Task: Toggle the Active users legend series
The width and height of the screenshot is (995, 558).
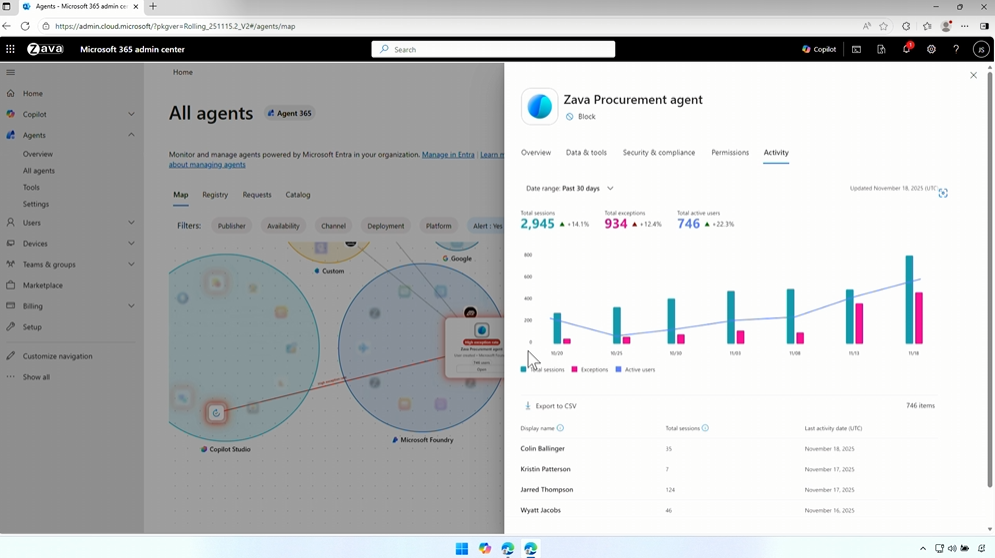Action: pos(635,370)
